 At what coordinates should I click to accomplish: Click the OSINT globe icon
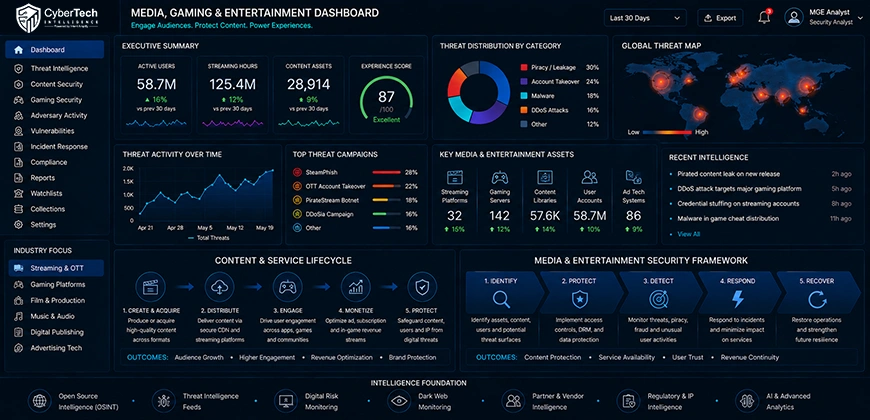point(39,401)
